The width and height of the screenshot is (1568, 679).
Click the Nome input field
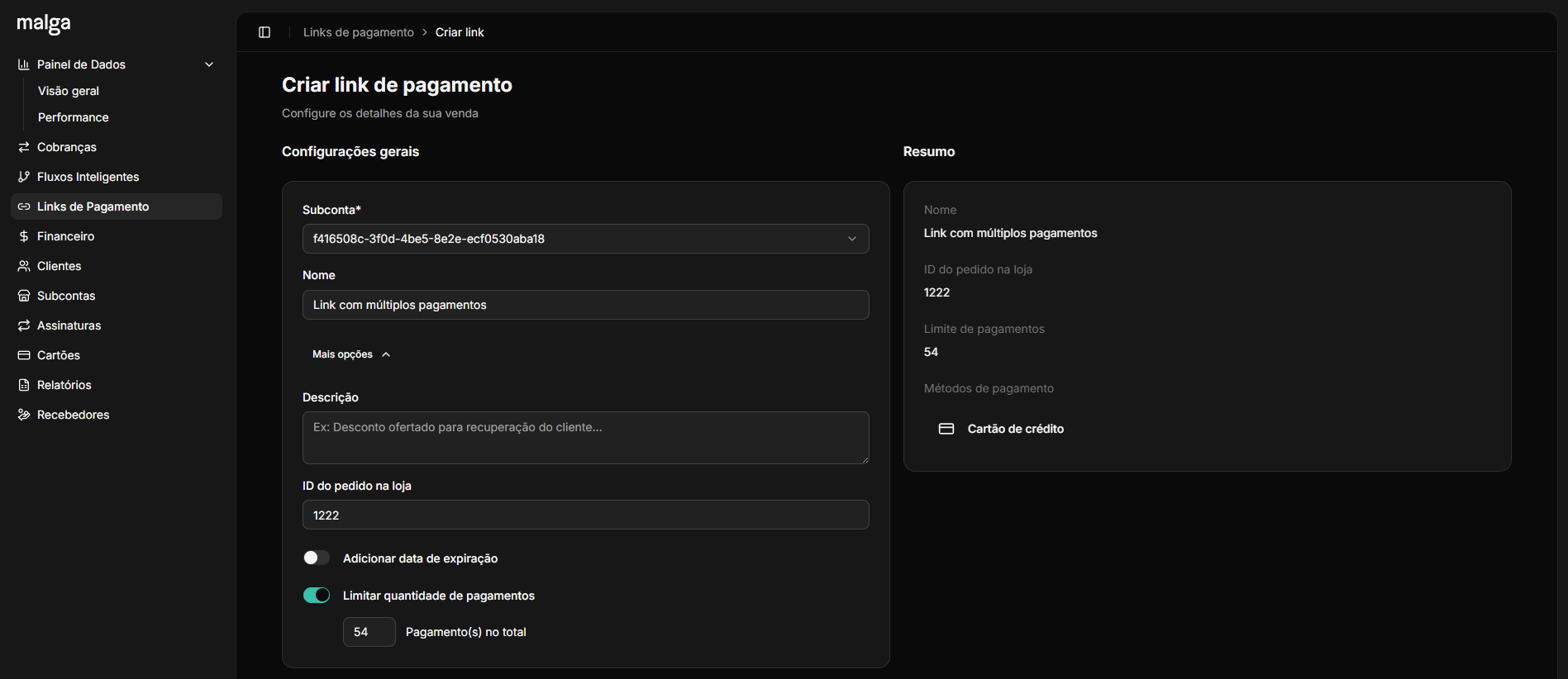586,305
